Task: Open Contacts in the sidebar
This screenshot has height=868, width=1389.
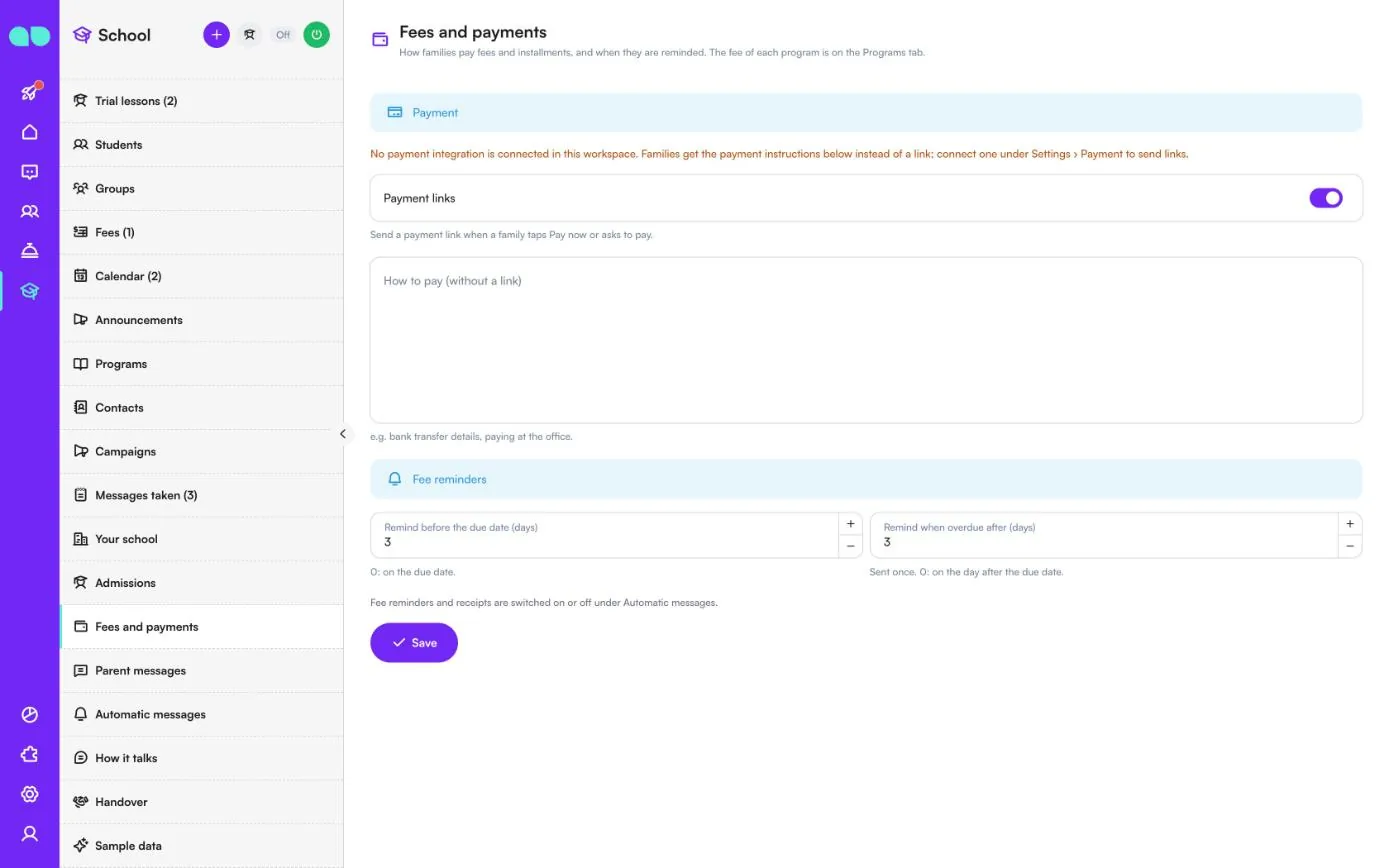Action: tap(202, 408)
